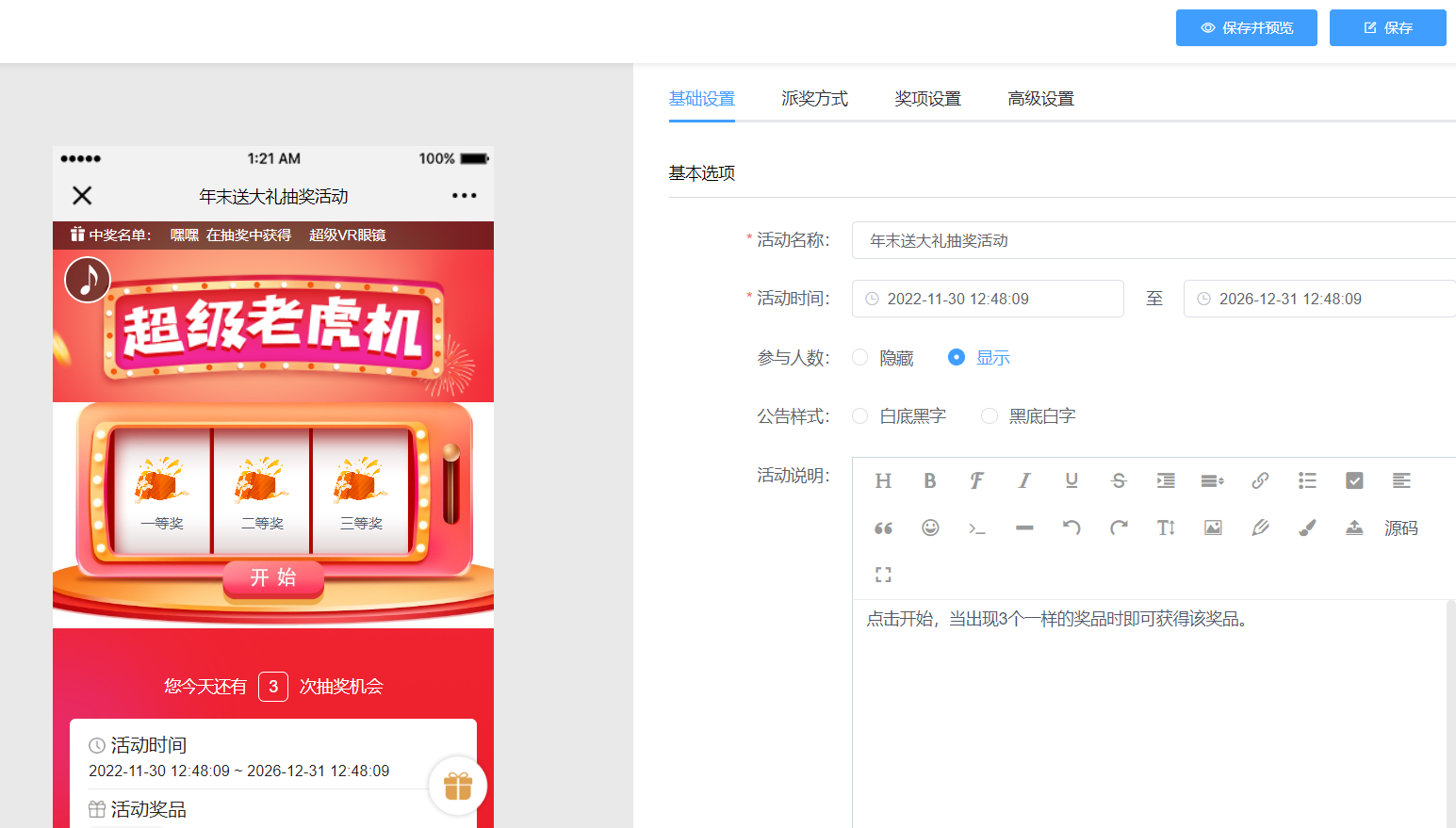
Task: Click the text alignment icon
Action: tap(1401, 480)
